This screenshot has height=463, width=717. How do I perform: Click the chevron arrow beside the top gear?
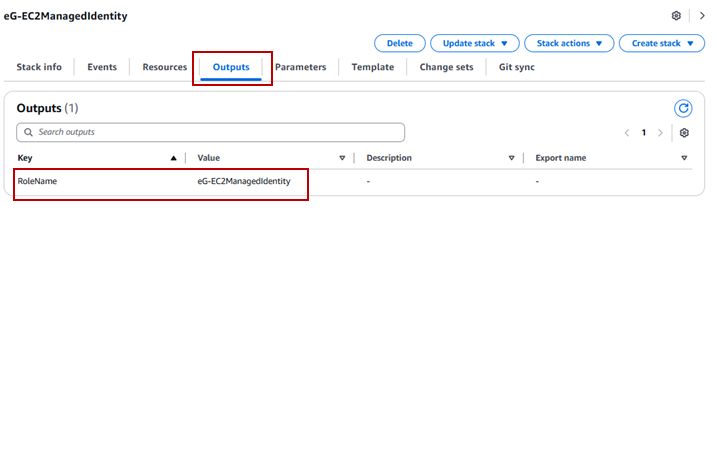[701, 16]
